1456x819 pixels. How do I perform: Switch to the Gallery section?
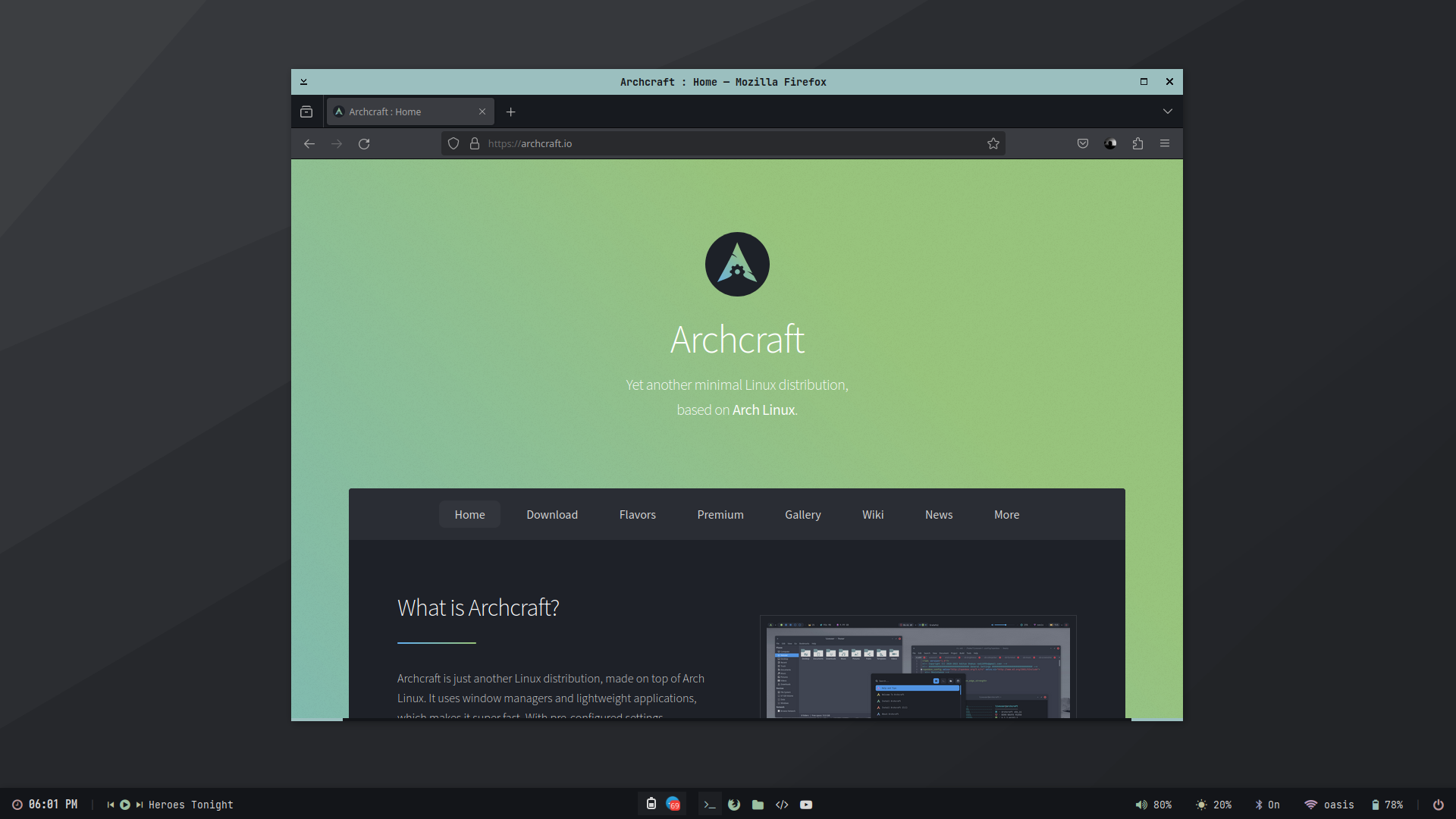[802, 515]
